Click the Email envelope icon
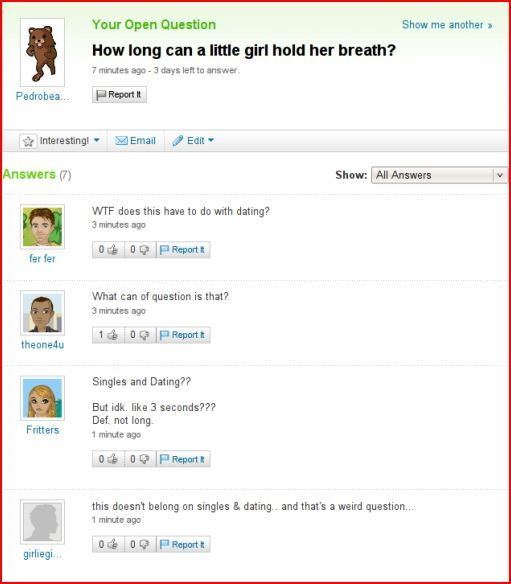The width and height of the screenshot is (511, 584). click(121, 140)
